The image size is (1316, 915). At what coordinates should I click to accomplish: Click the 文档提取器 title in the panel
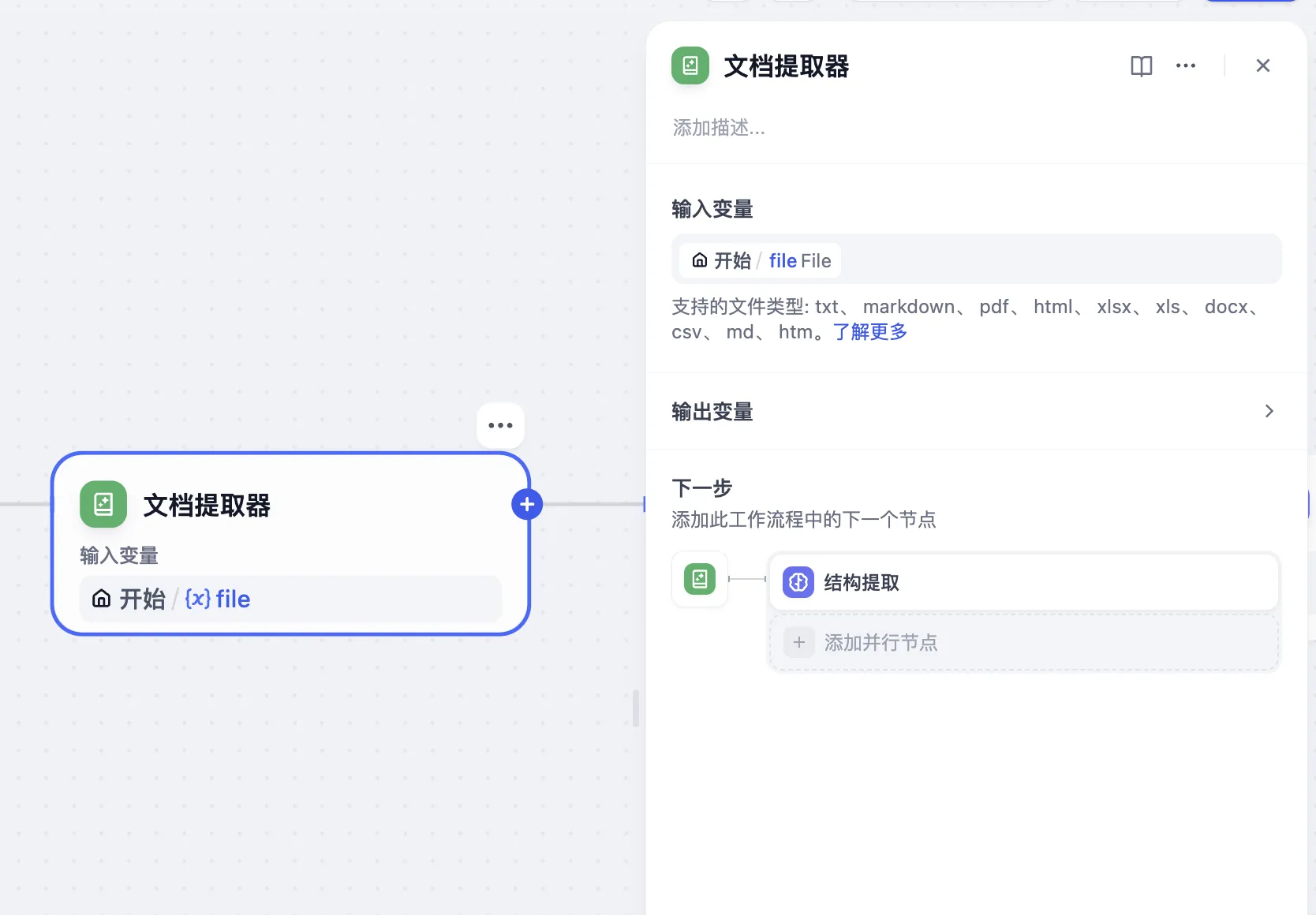click(x=787, y=67)
